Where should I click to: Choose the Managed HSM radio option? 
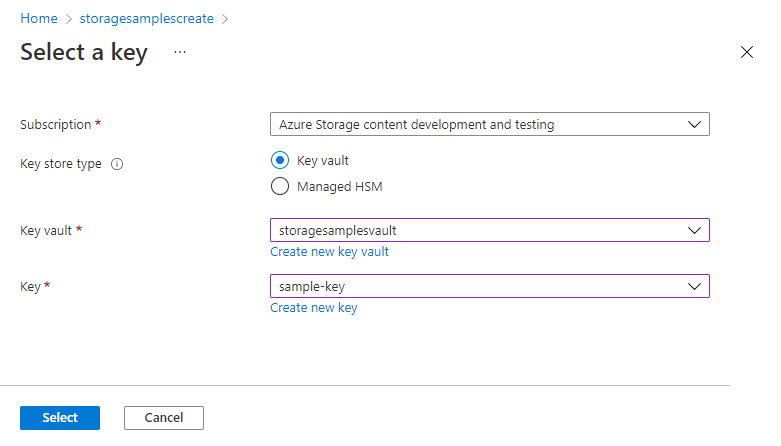(x=280, y=186)
